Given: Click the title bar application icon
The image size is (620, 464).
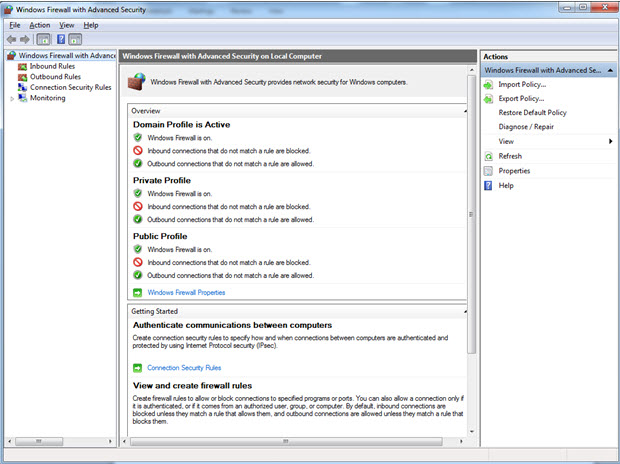Looking at the screenshot, I should click(x=8, y=9).
